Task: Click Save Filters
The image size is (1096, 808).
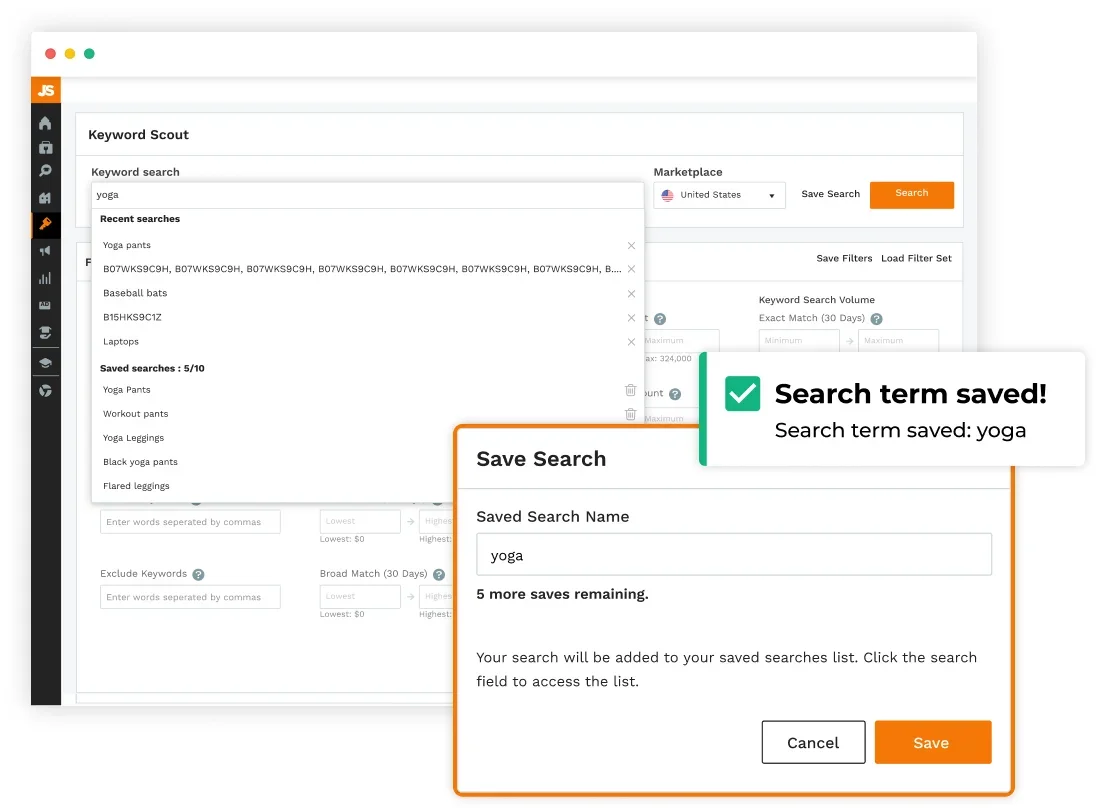Action: click(x=844, y=258)
